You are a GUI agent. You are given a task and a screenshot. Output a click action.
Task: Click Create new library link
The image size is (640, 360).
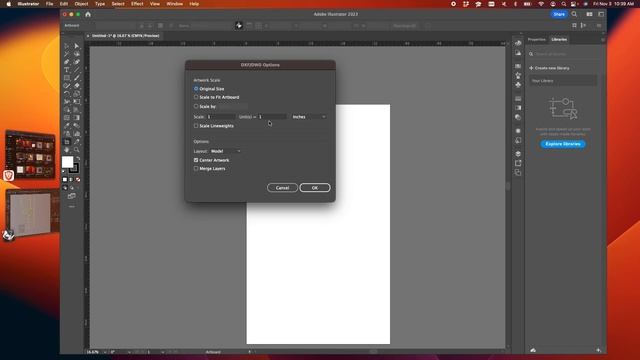(x=549, y=68)
